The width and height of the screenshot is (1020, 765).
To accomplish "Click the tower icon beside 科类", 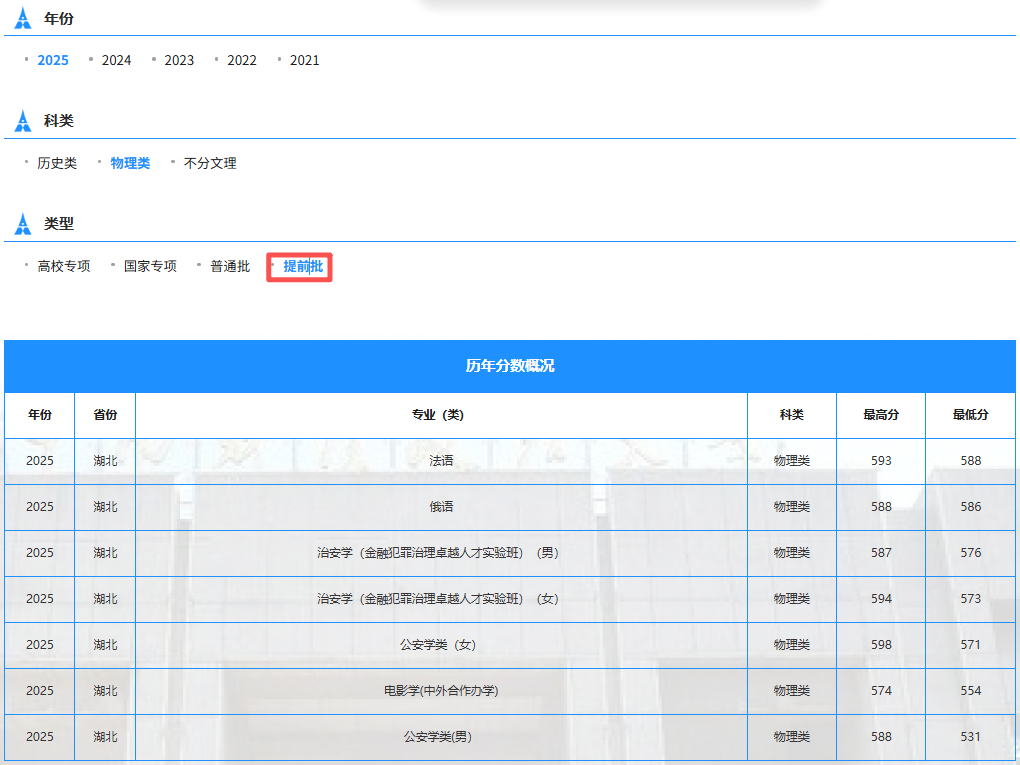I will point(23,121).
